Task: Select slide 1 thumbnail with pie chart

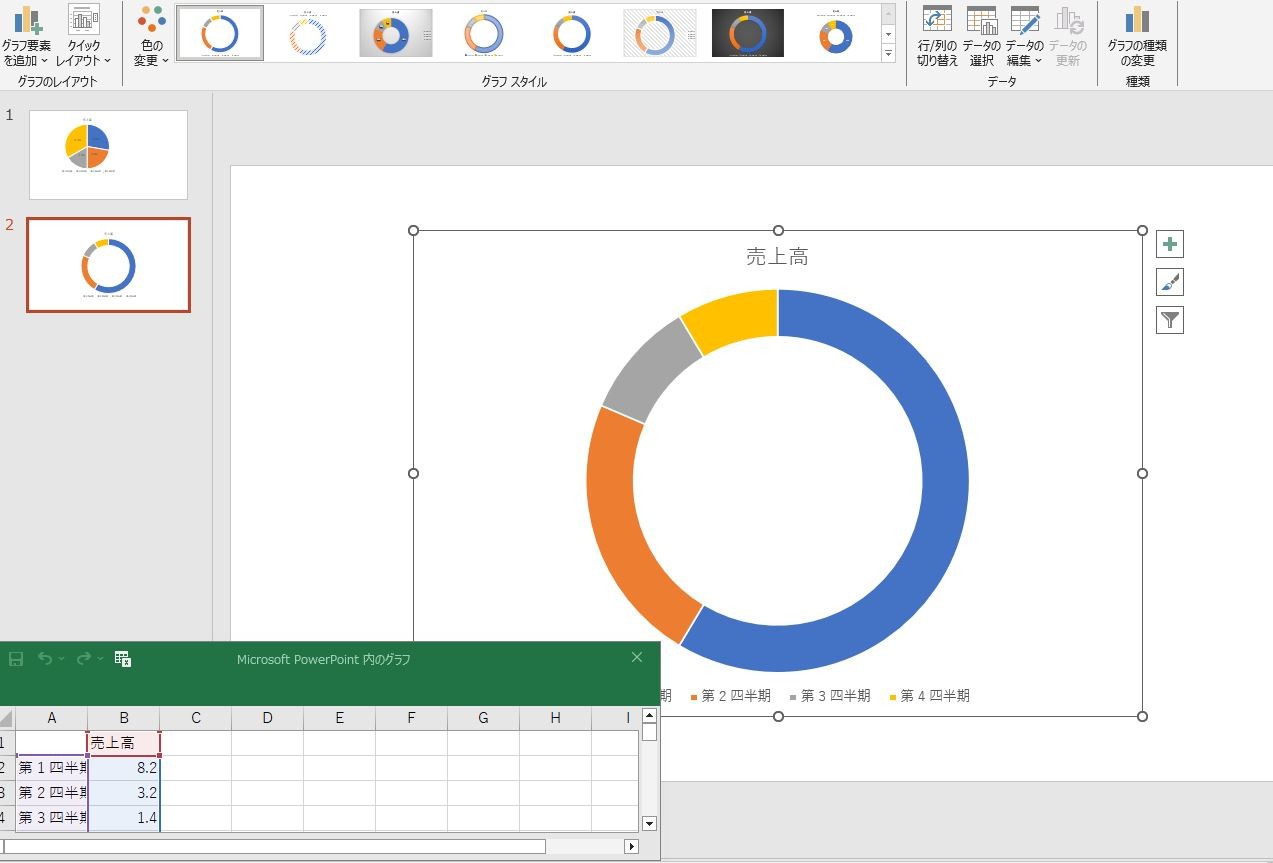Action: [108, 155]
